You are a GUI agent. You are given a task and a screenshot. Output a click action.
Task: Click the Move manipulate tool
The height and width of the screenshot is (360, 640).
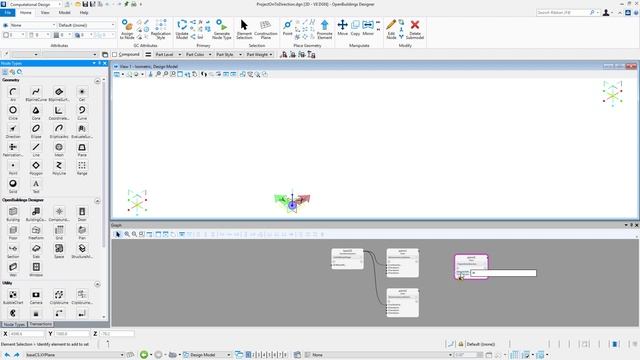(x=342, y=27)
